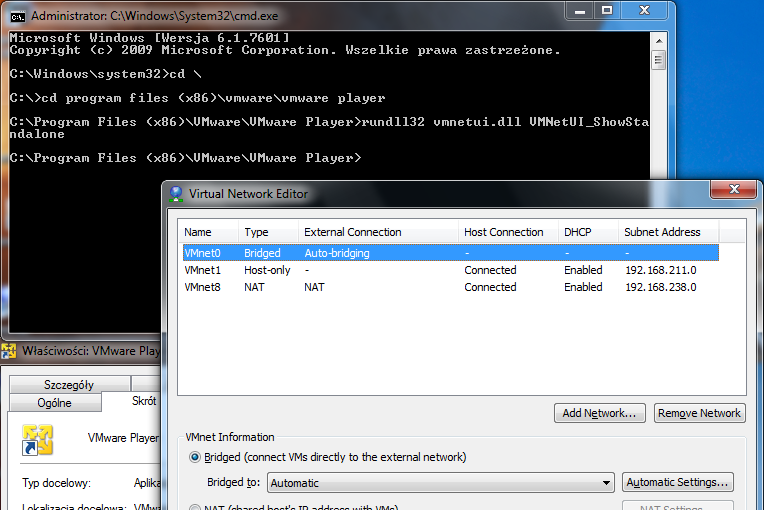Click the Automatic Settings button
Viewport: 764px width, 510px height.
(677, 482)
